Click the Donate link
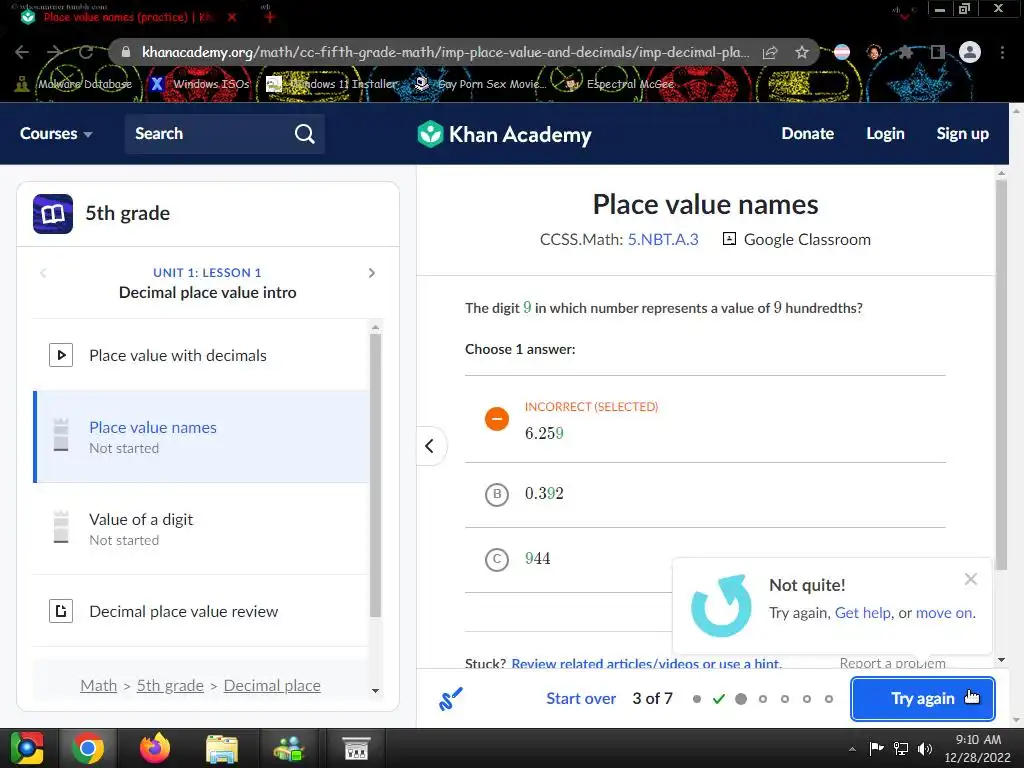 click(808, 134)
